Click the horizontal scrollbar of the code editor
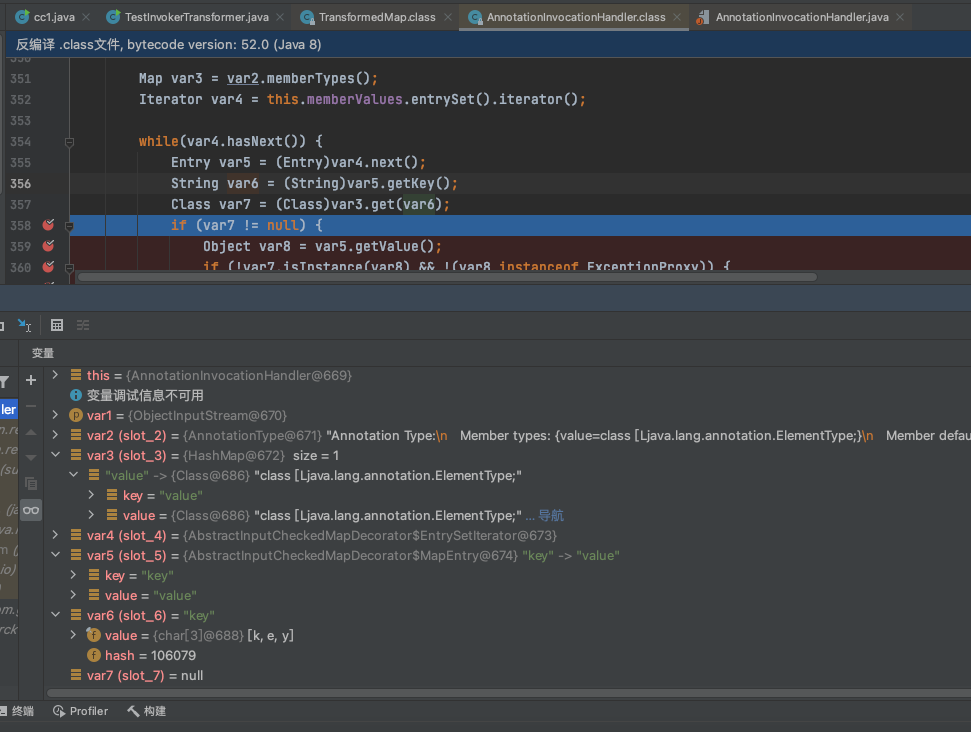The height and width of the screenshot is (732, 971). (446, 277)
